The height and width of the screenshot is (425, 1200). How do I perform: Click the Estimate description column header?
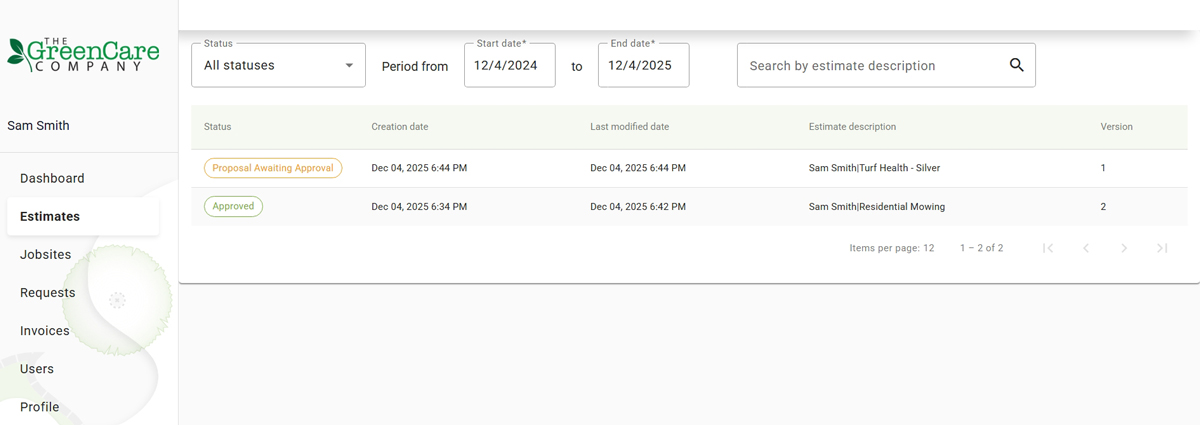pyautogui.click(x=852, y=127)
